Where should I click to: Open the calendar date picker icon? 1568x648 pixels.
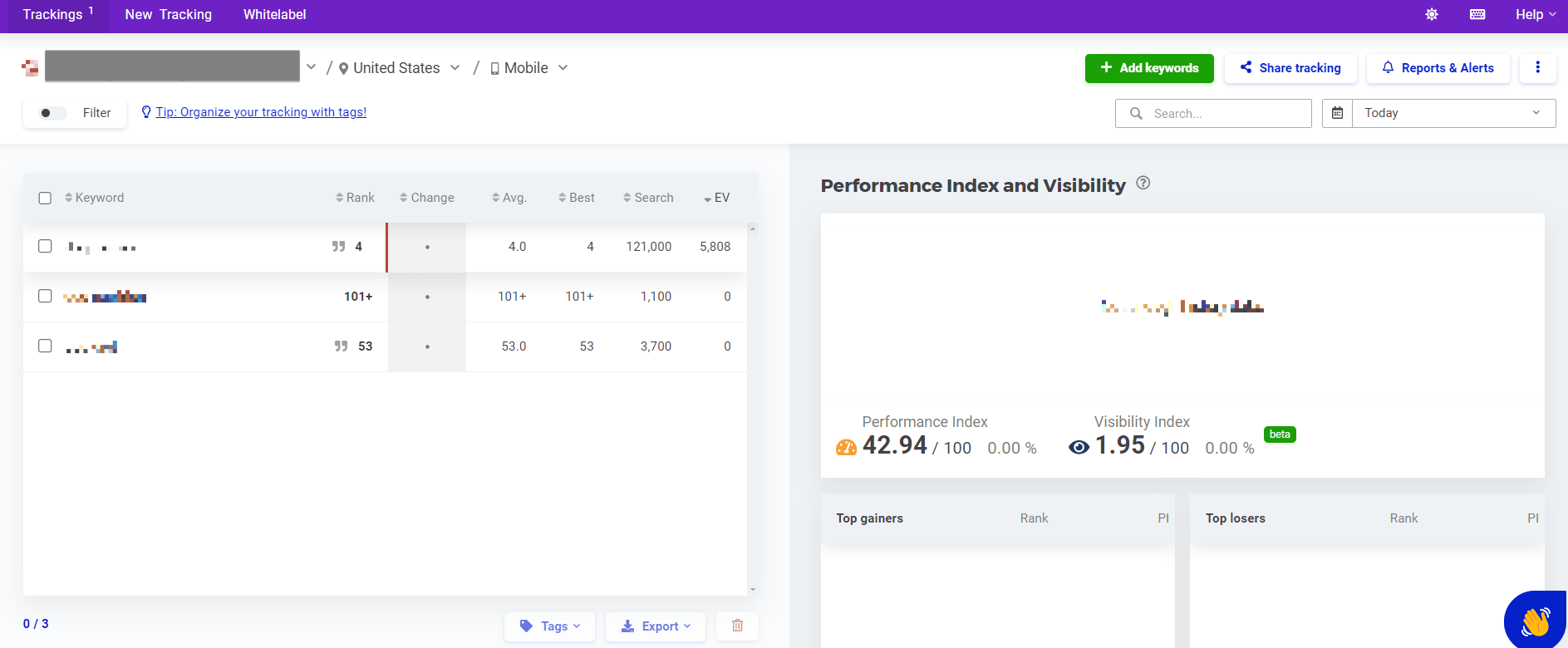[1338, 113]
